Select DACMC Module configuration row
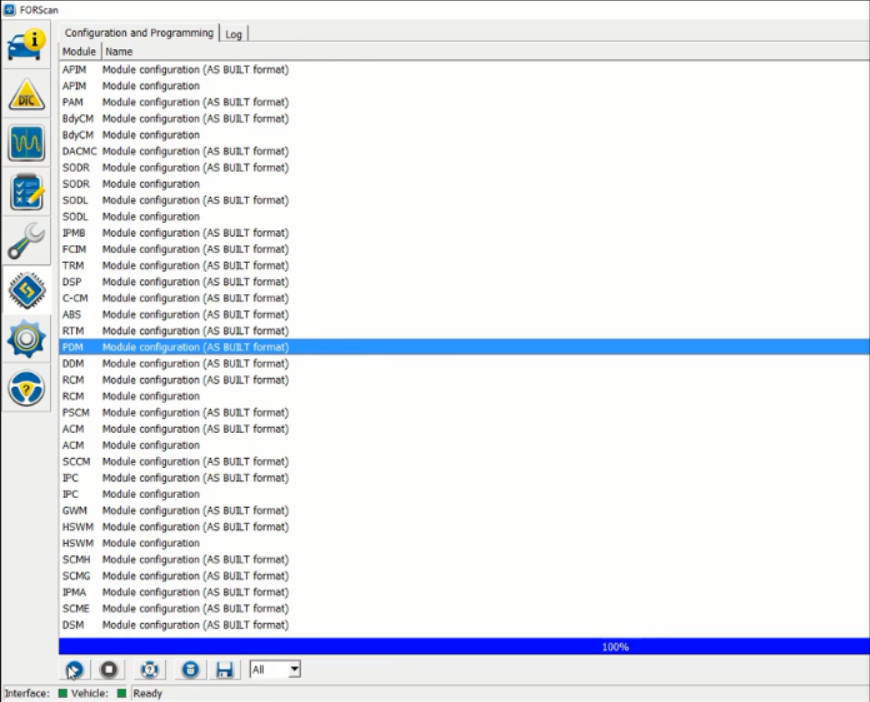This screenshot has height=702, width=870. 464,151
